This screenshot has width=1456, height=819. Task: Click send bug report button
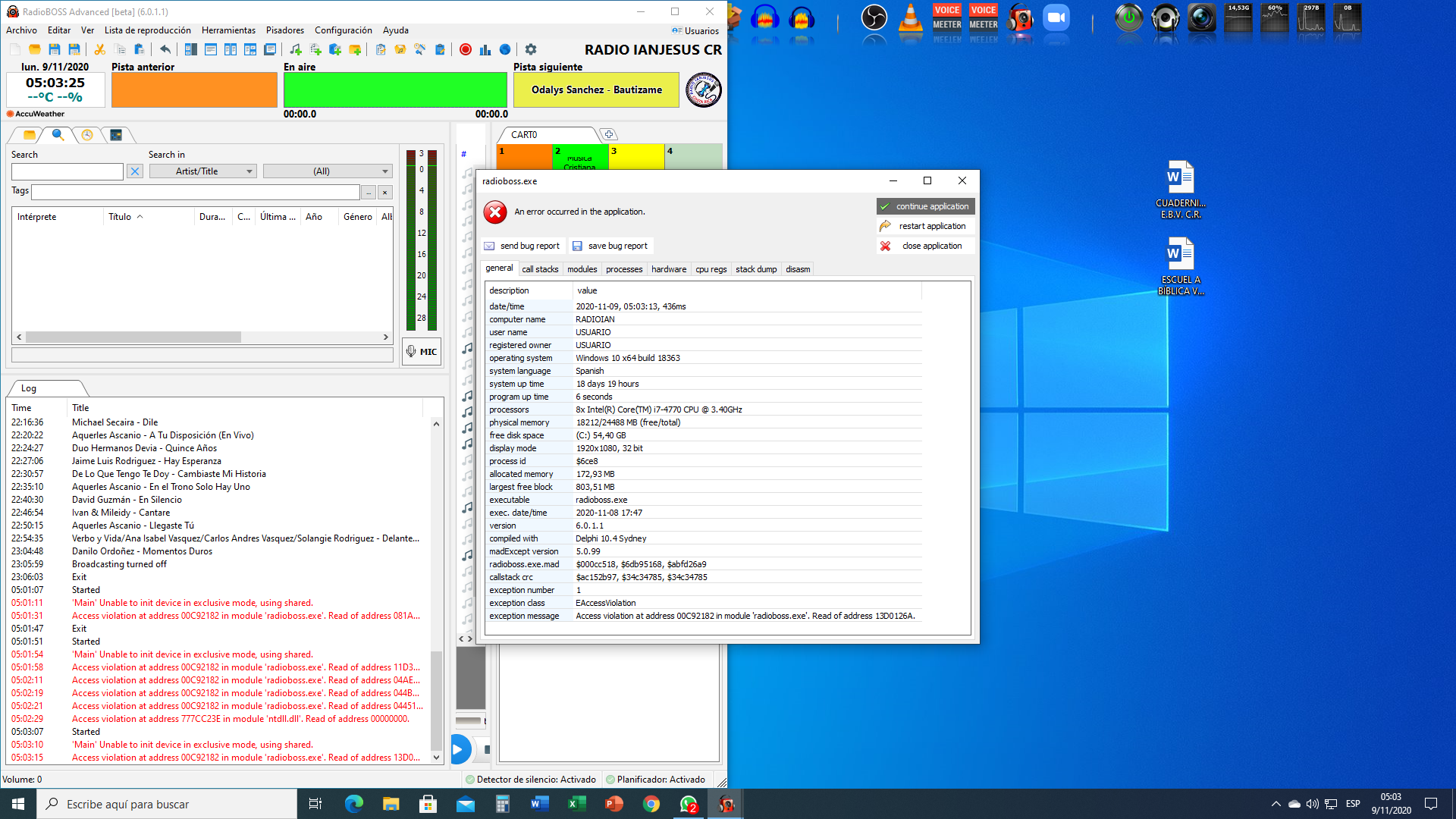pyautogui.click(x=522, y=246)
